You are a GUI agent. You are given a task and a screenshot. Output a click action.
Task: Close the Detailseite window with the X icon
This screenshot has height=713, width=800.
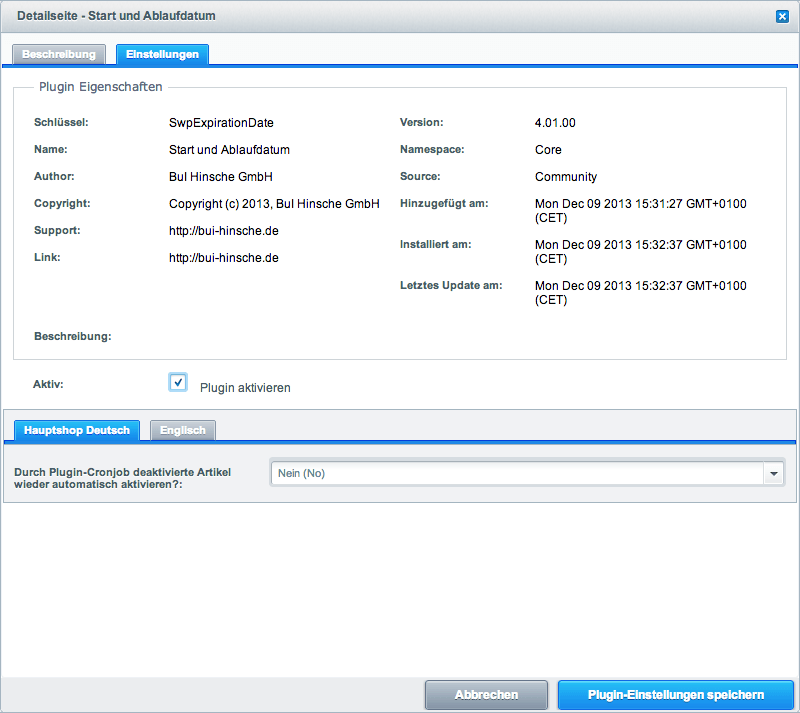click(782, 16)
